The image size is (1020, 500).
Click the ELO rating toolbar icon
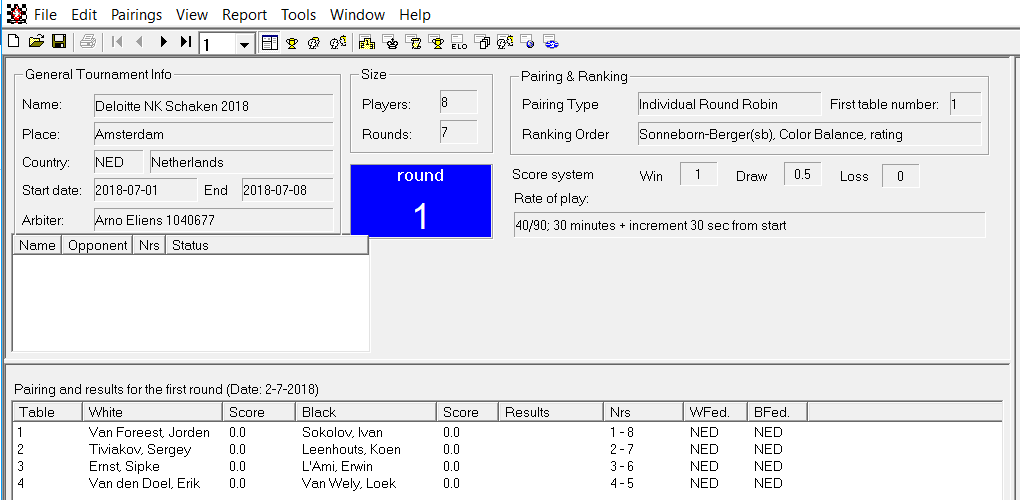(x=459, y=42)
